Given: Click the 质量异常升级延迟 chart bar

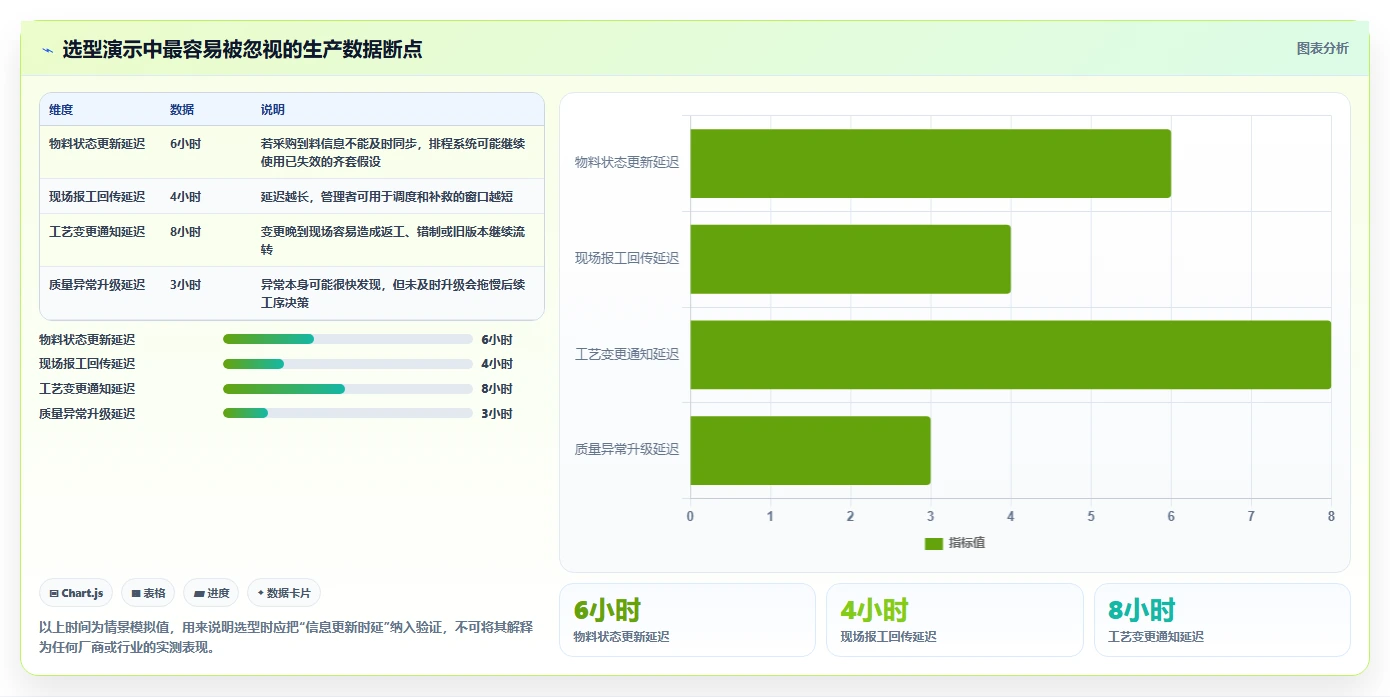Looking at the screenshot, I should pyautogui.click(x=810, y=450).
